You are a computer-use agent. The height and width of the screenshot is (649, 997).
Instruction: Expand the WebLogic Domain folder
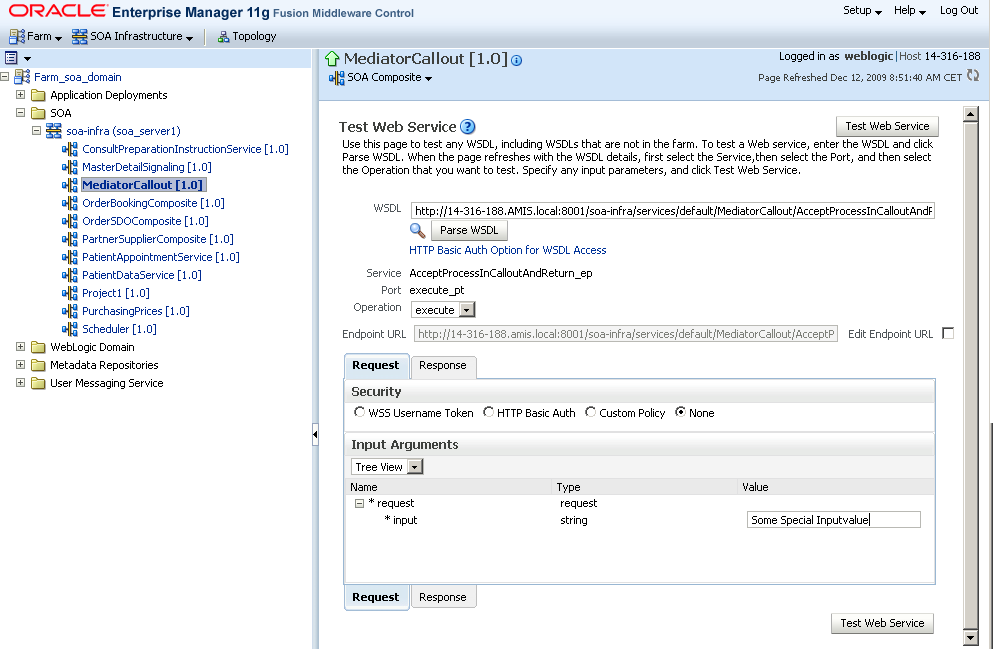click(20, 347)
